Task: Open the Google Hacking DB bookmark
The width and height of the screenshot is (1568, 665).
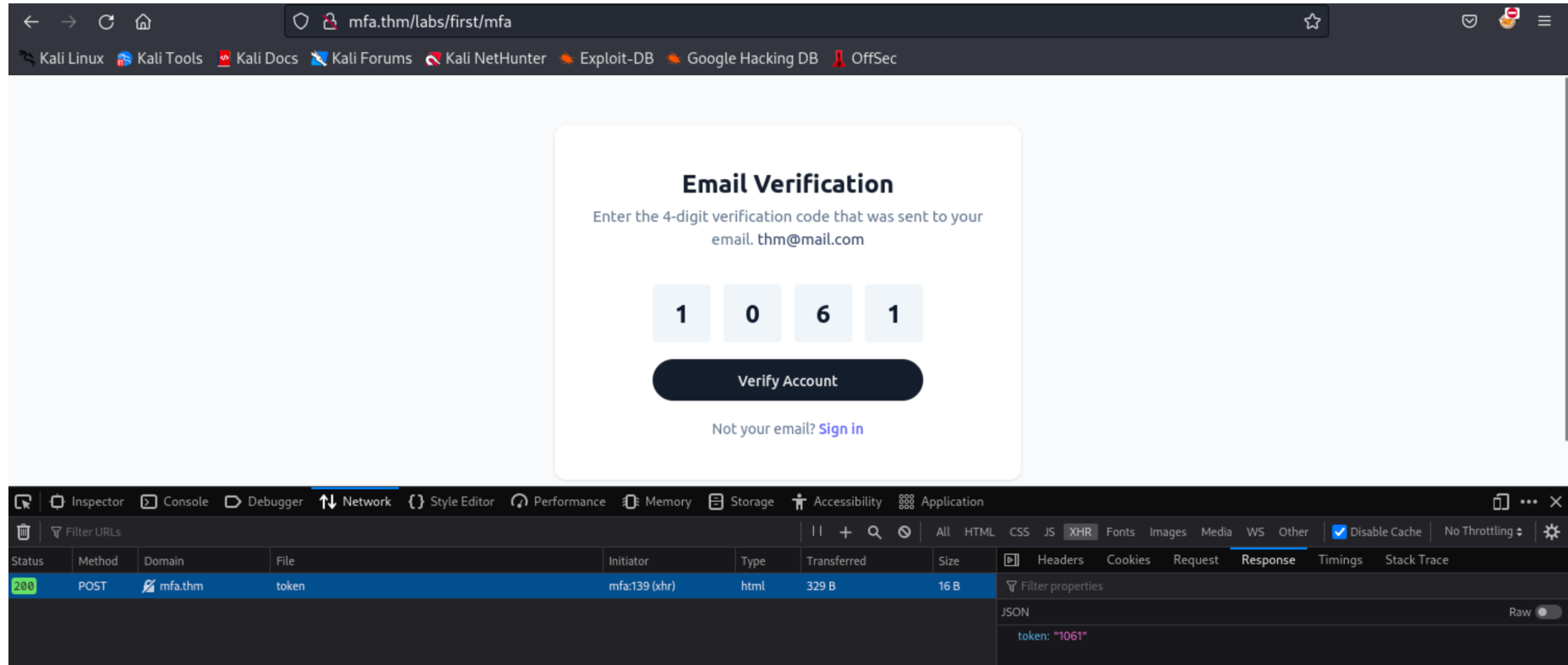Action: (742, 58)
